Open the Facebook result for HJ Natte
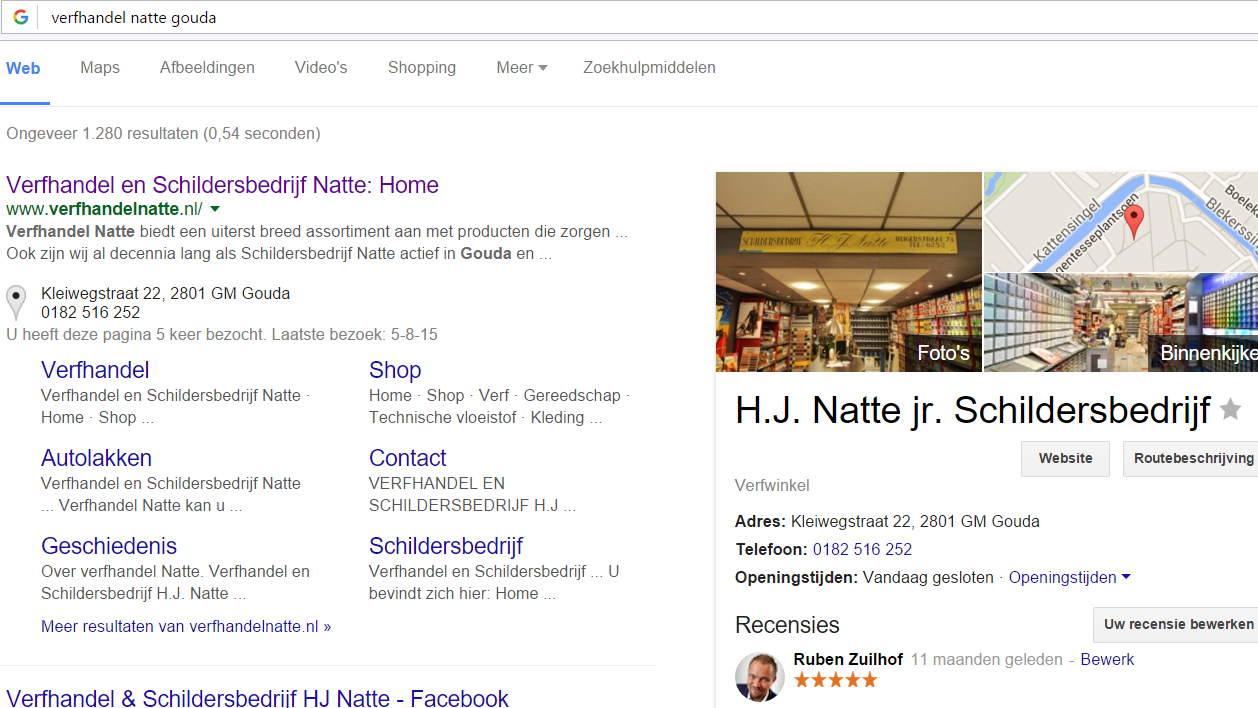Viewport: 1258px width, 708px height. (x=257, y=698)
